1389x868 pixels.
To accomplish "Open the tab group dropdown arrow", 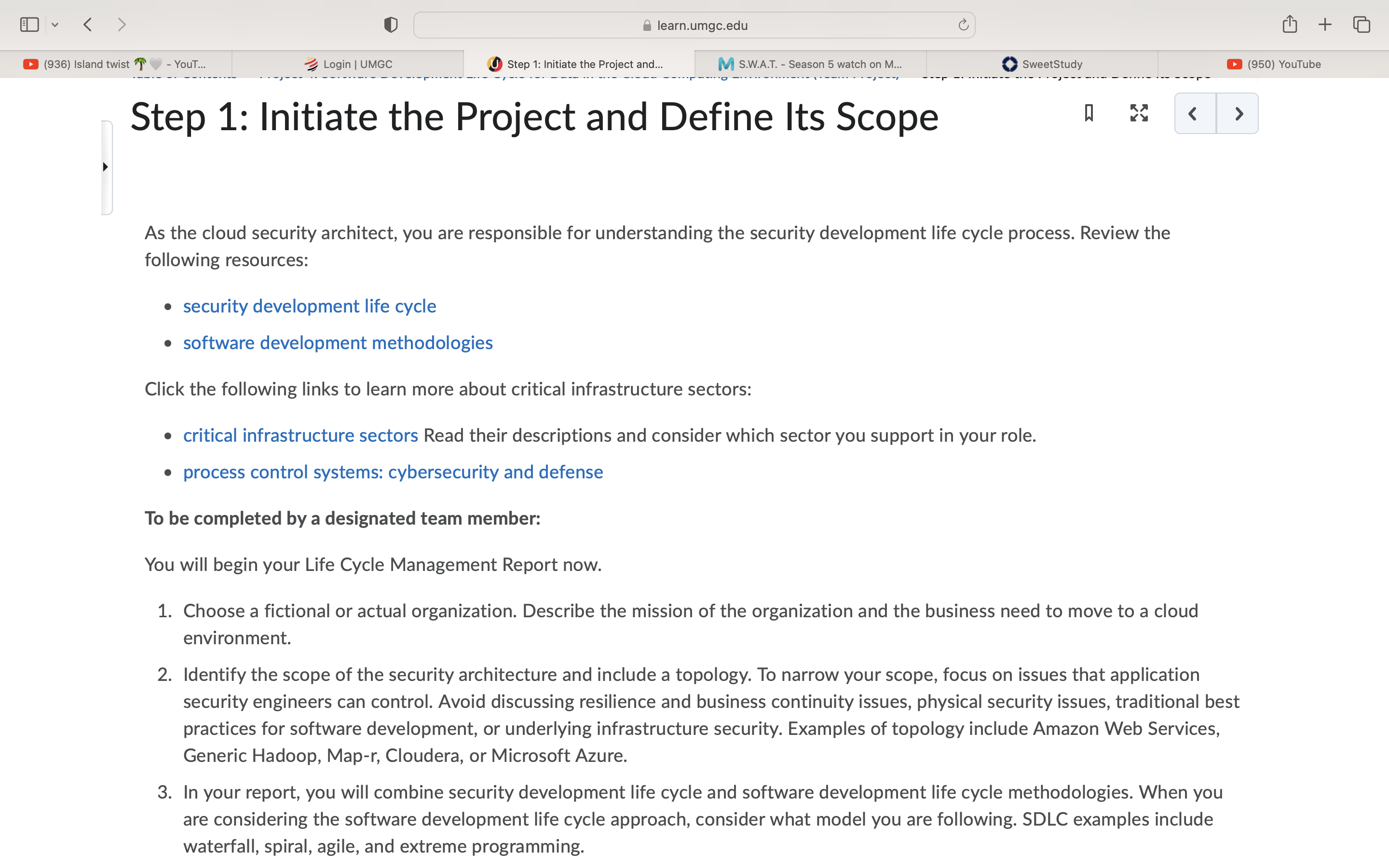I will point(55,25).
